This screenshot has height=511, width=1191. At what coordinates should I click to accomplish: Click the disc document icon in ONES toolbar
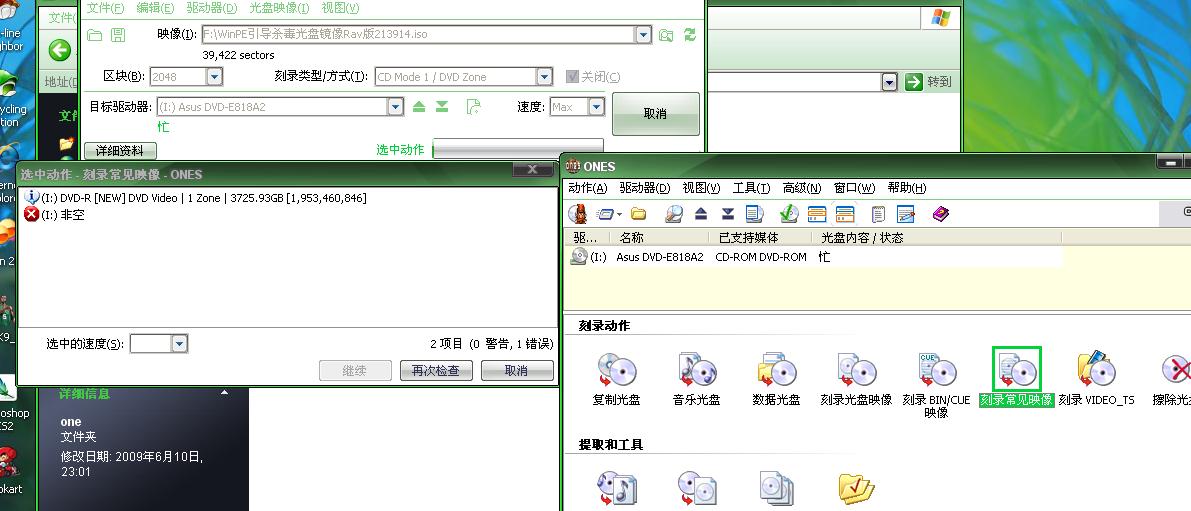point(754,214)
